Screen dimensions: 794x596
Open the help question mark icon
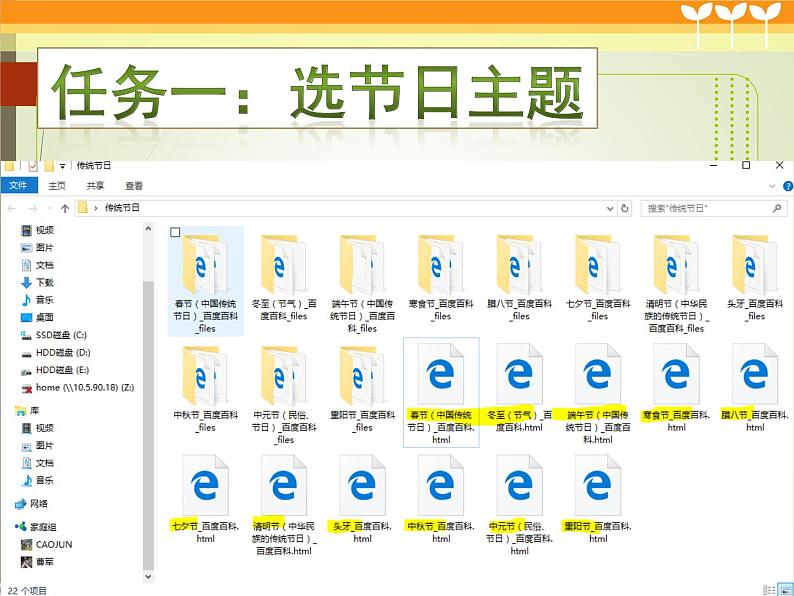pyautogui.click(x=787, y=186)
